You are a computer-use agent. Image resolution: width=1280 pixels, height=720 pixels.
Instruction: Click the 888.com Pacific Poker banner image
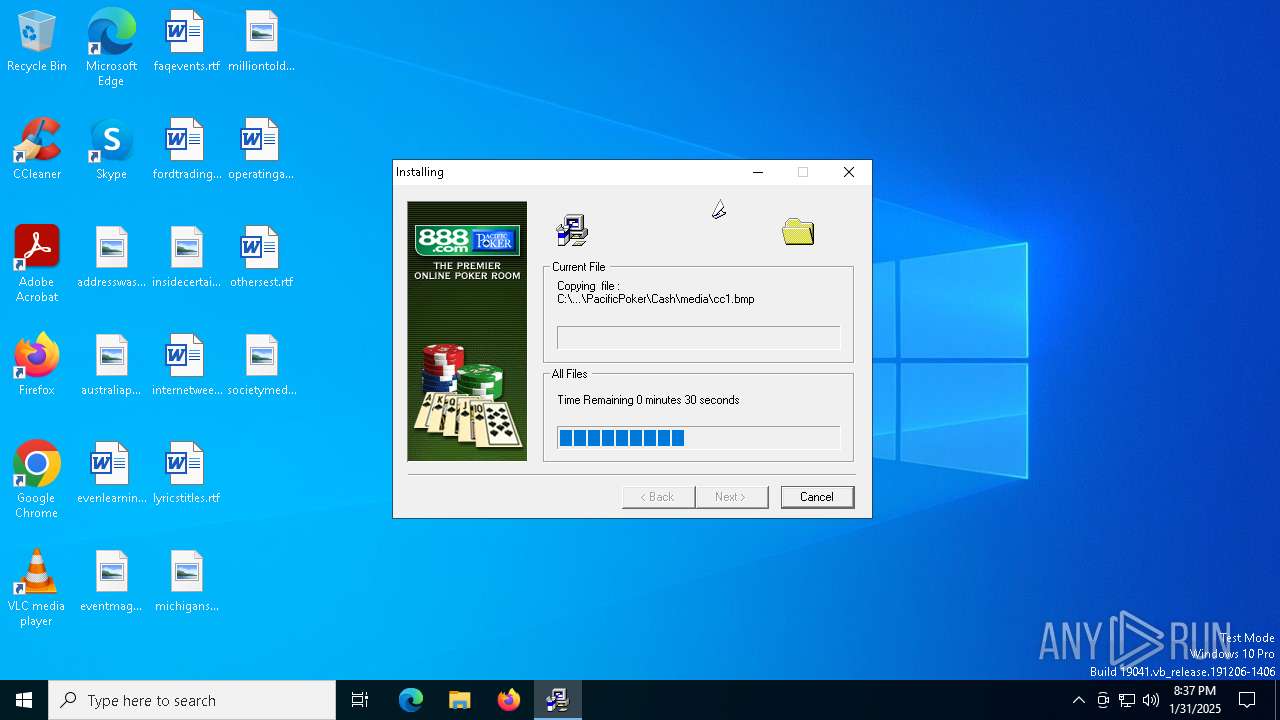coord(467,331)
